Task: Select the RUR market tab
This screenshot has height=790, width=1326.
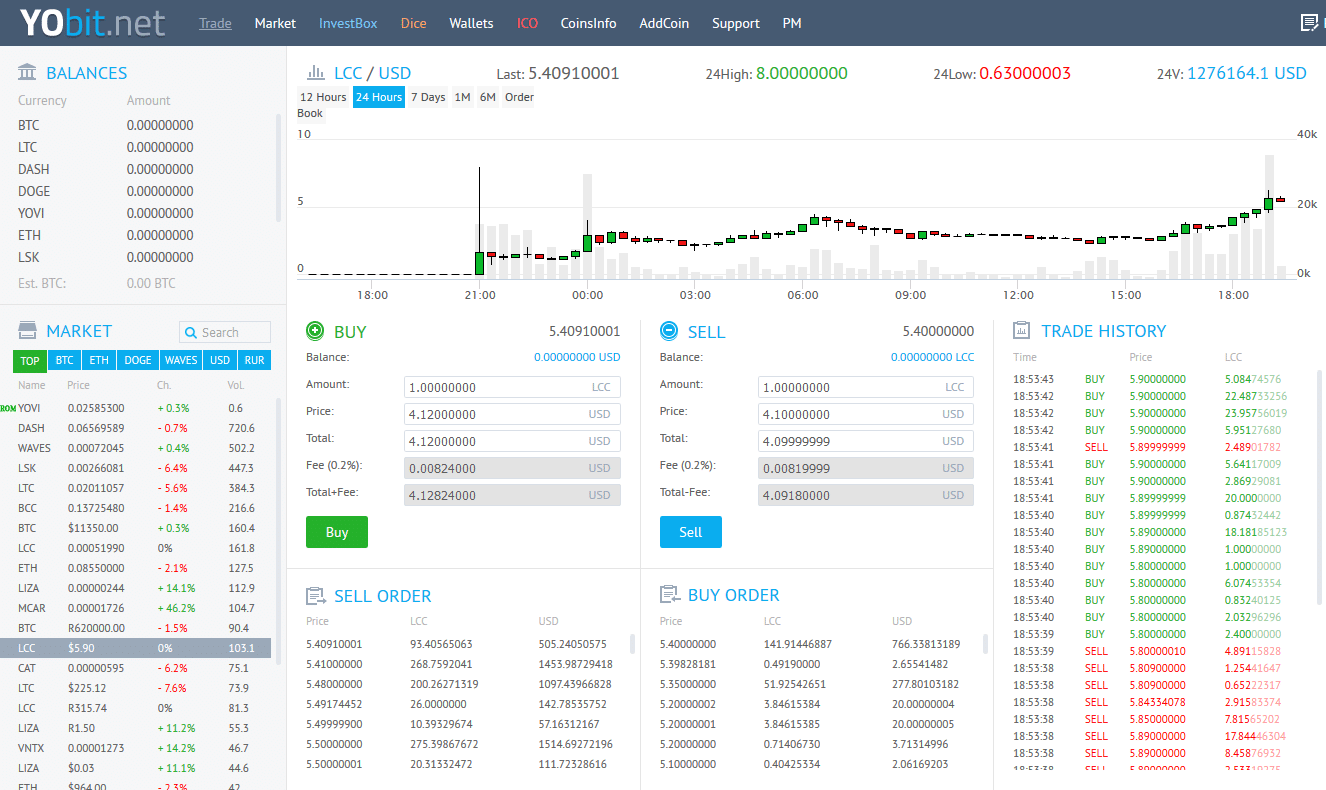Action: point(255,360)
